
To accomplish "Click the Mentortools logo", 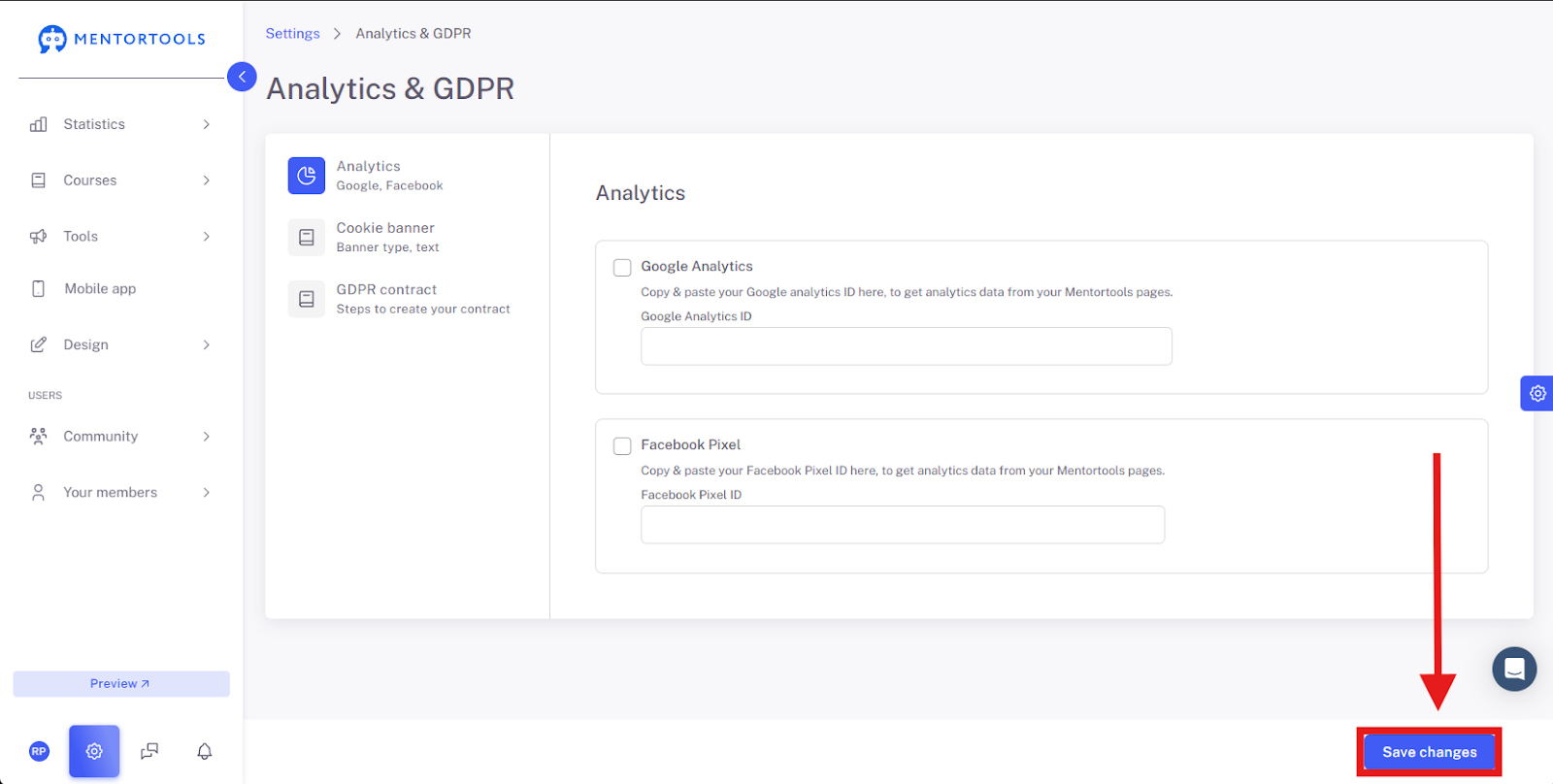I will (121, 39).
